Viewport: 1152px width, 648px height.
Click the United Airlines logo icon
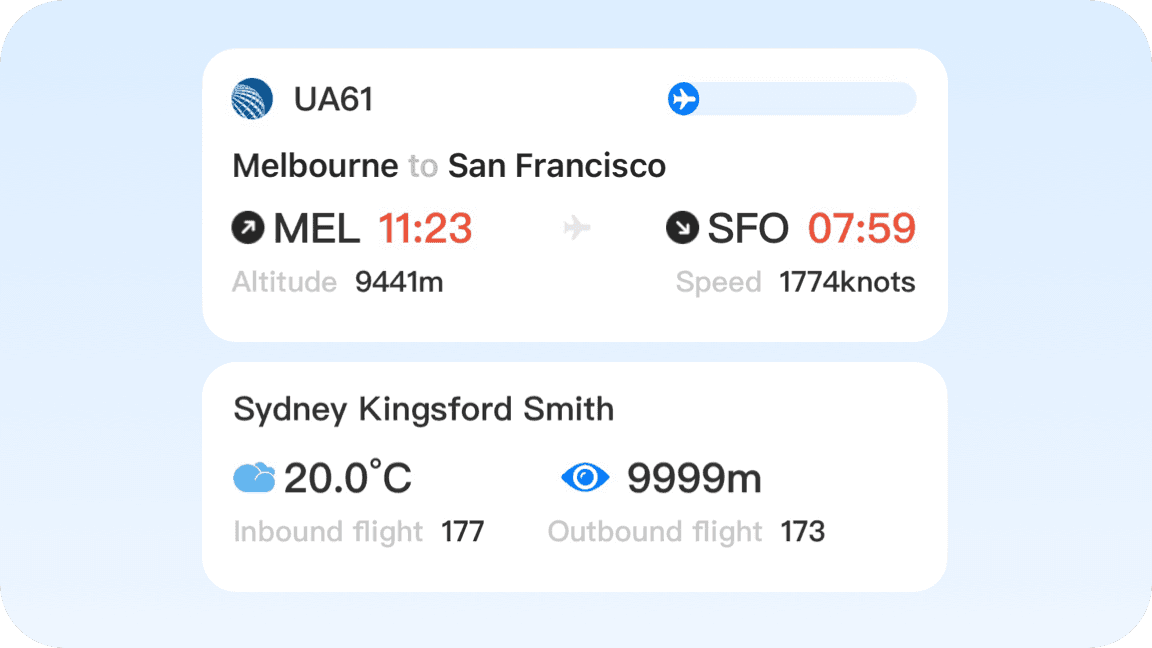(x=252, y=99)
